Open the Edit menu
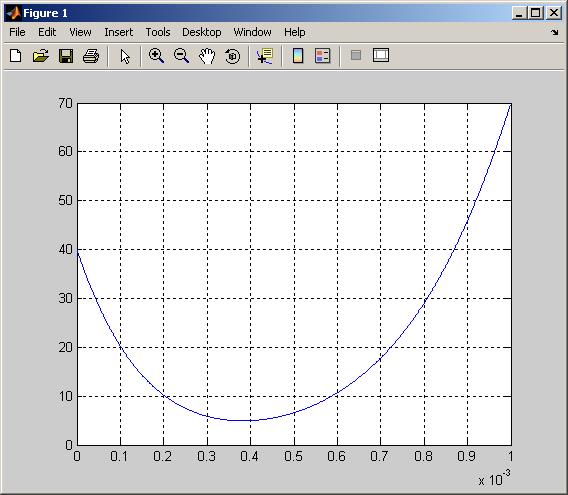The width and height of the screenshot is (568, 495). 47,32
